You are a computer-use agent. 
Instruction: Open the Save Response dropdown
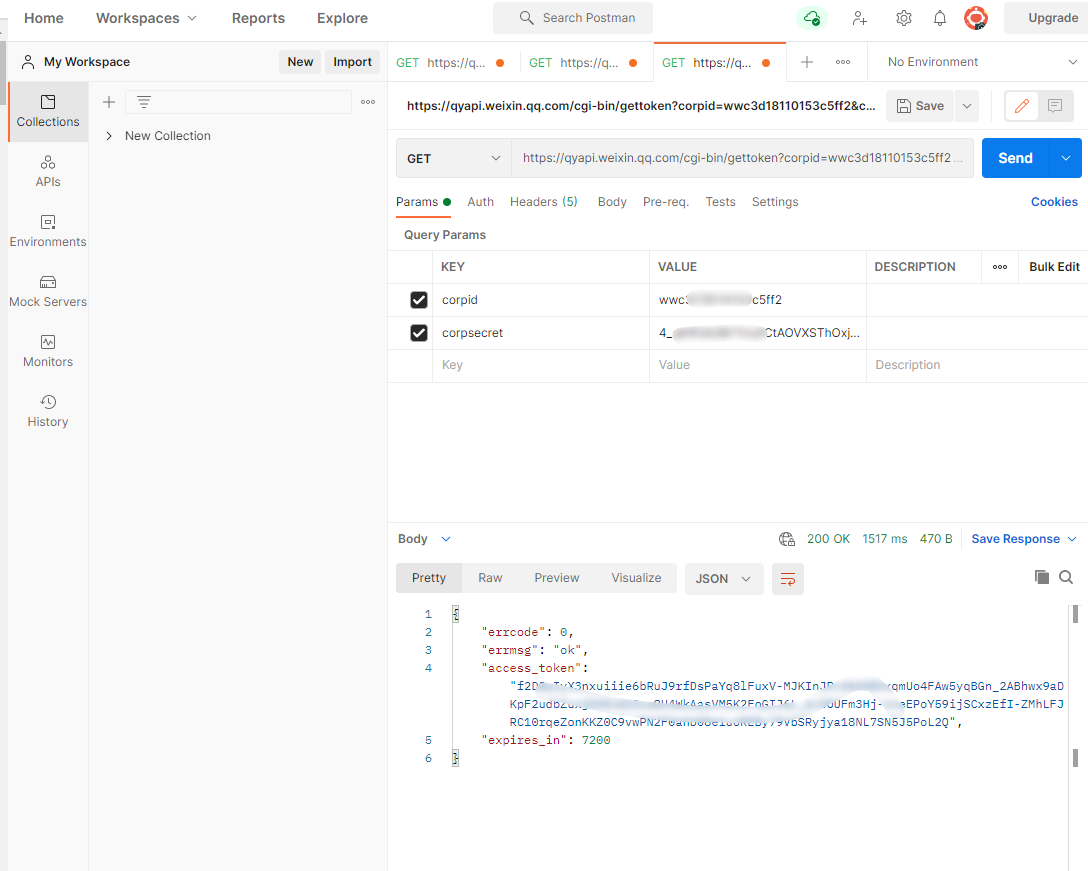point(1023,539)
